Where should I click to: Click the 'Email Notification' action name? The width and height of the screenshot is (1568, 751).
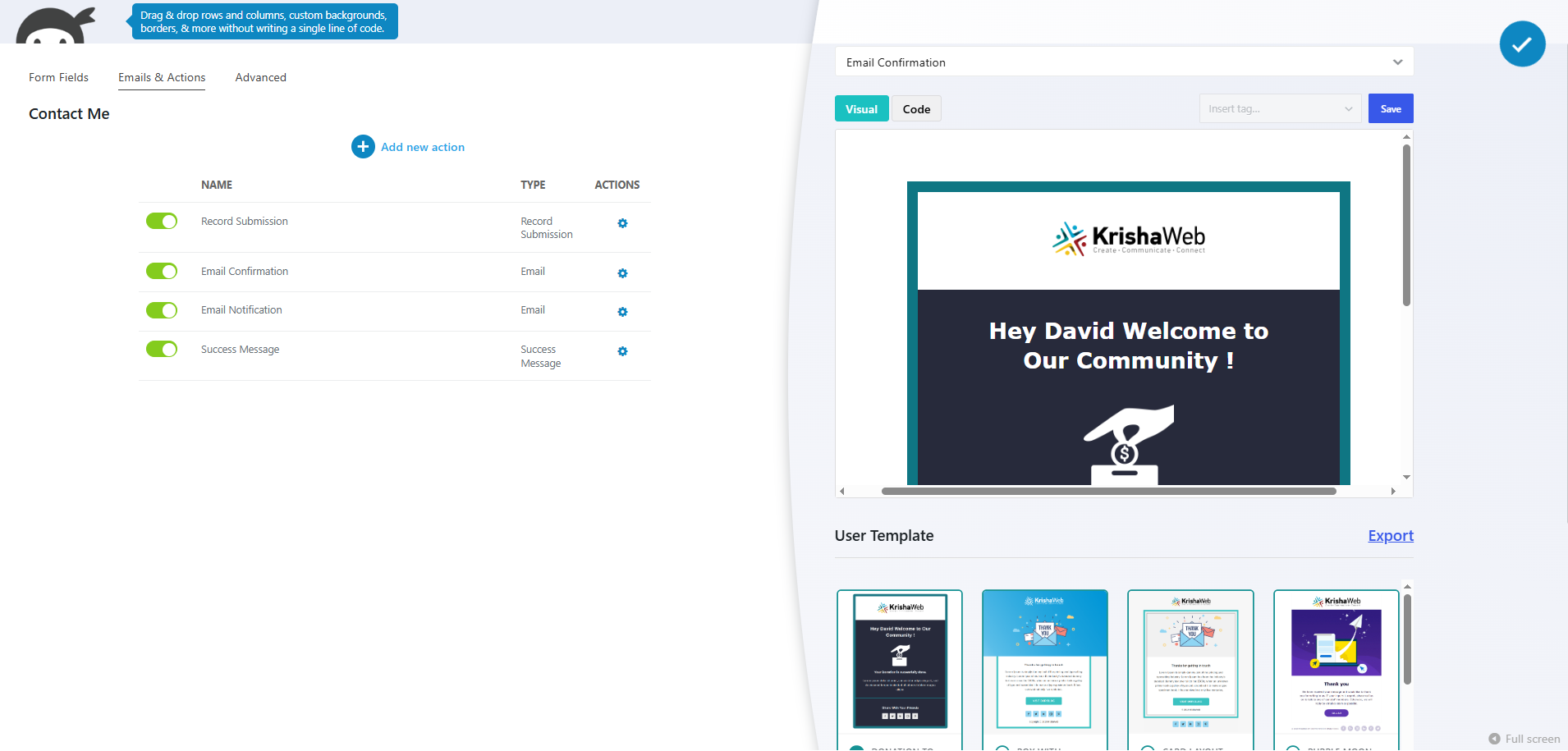[x=241, y=310]
